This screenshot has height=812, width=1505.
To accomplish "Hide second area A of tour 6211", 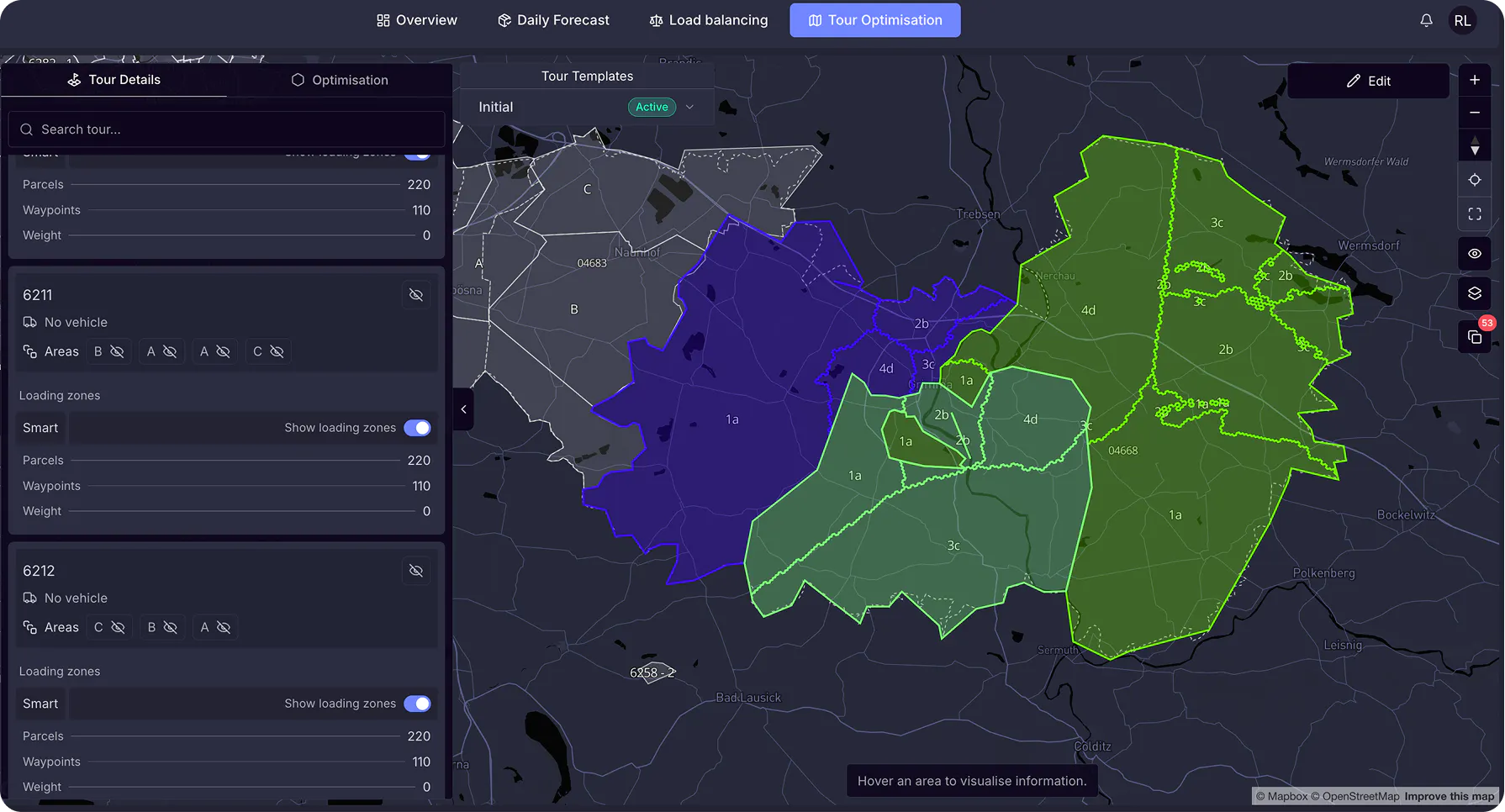I will click(223, 351).
